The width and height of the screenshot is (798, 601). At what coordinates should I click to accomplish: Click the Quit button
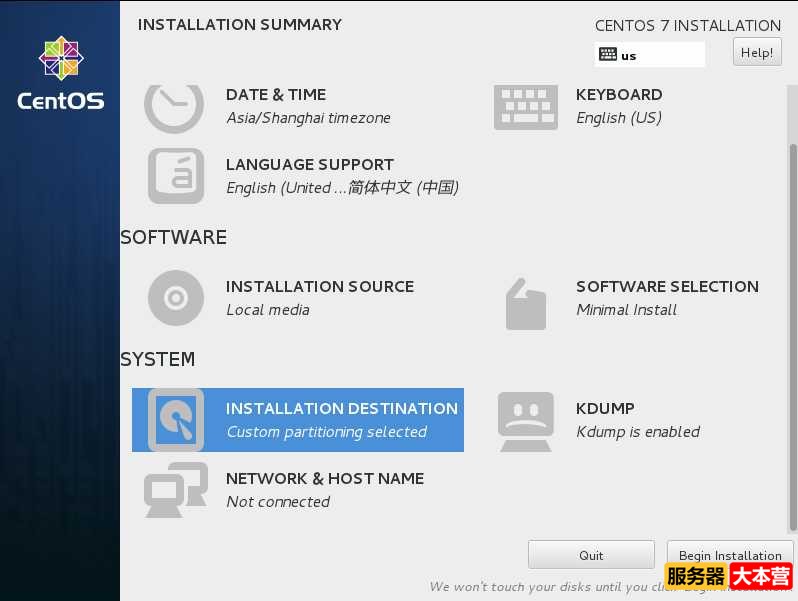coord(591,555)
